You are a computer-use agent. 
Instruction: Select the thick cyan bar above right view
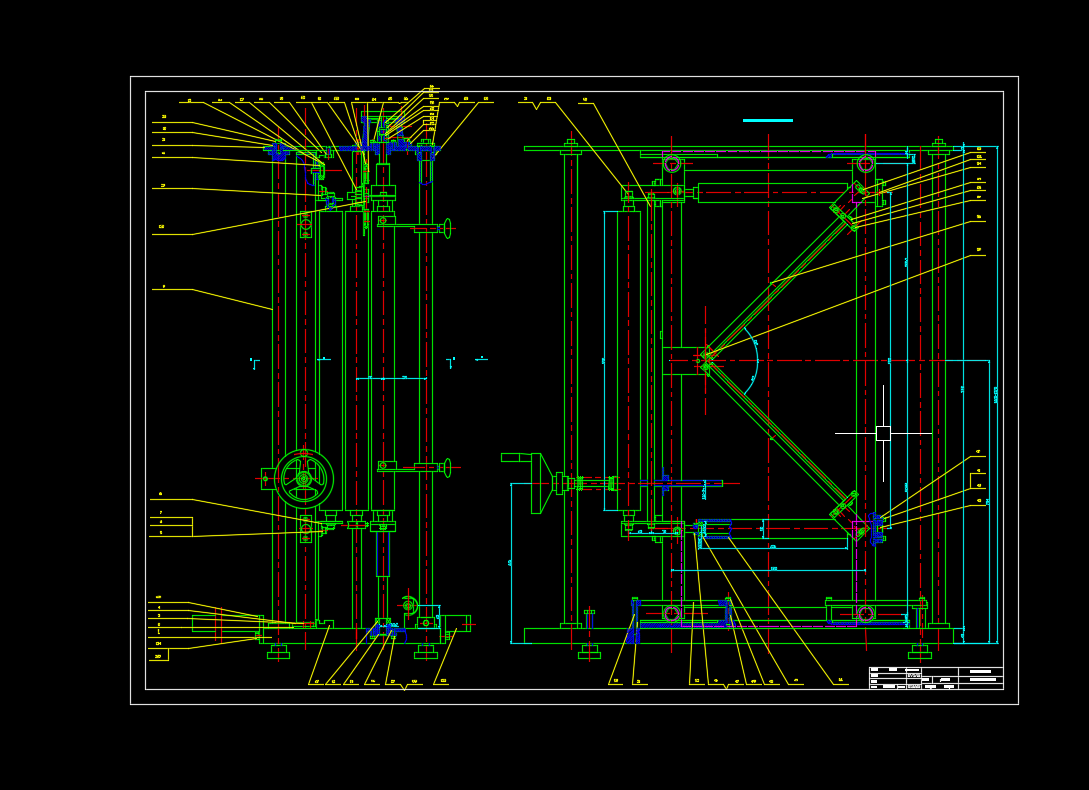[767, 120]
